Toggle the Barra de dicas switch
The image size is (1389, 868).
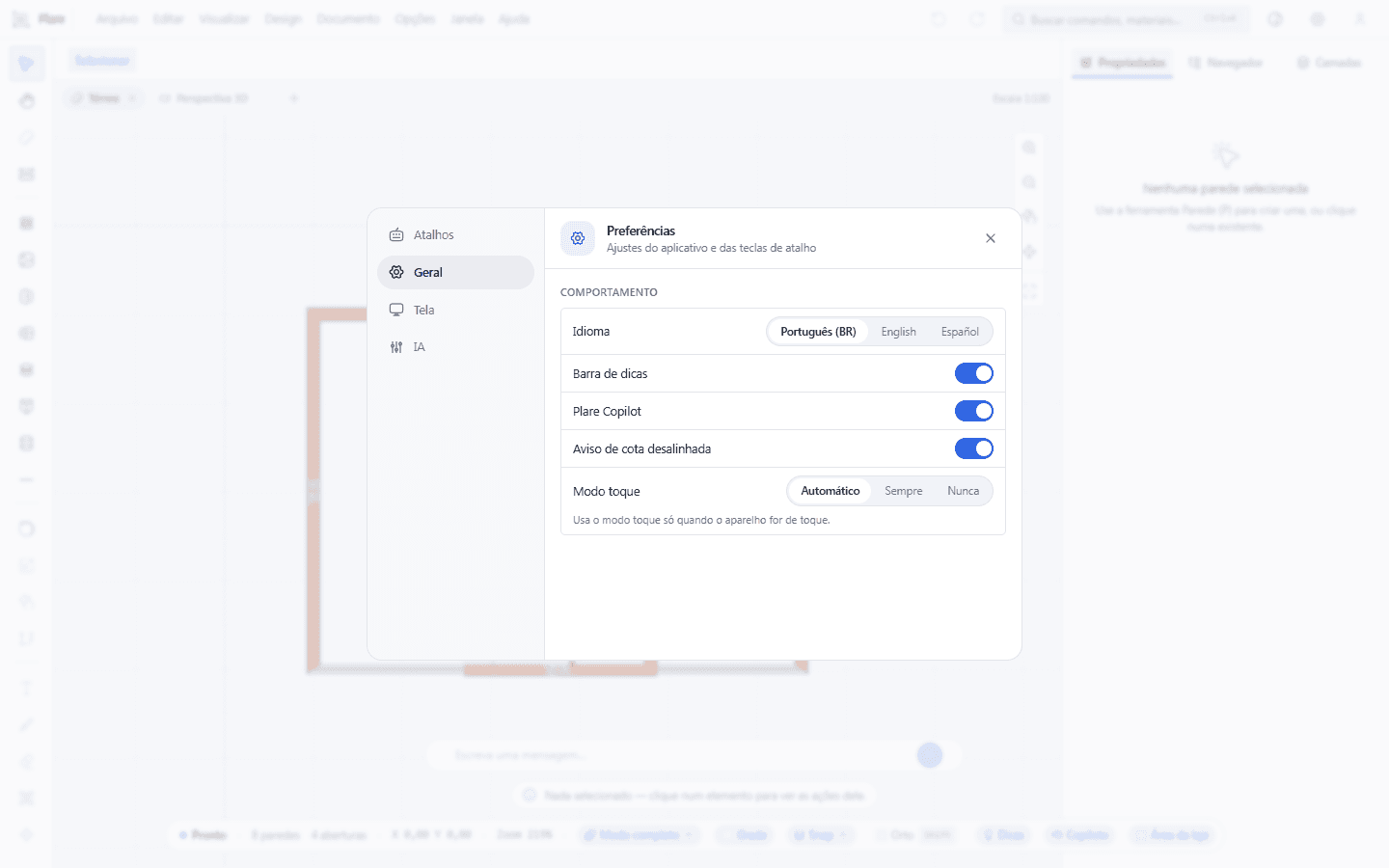[x=974, y=373]
